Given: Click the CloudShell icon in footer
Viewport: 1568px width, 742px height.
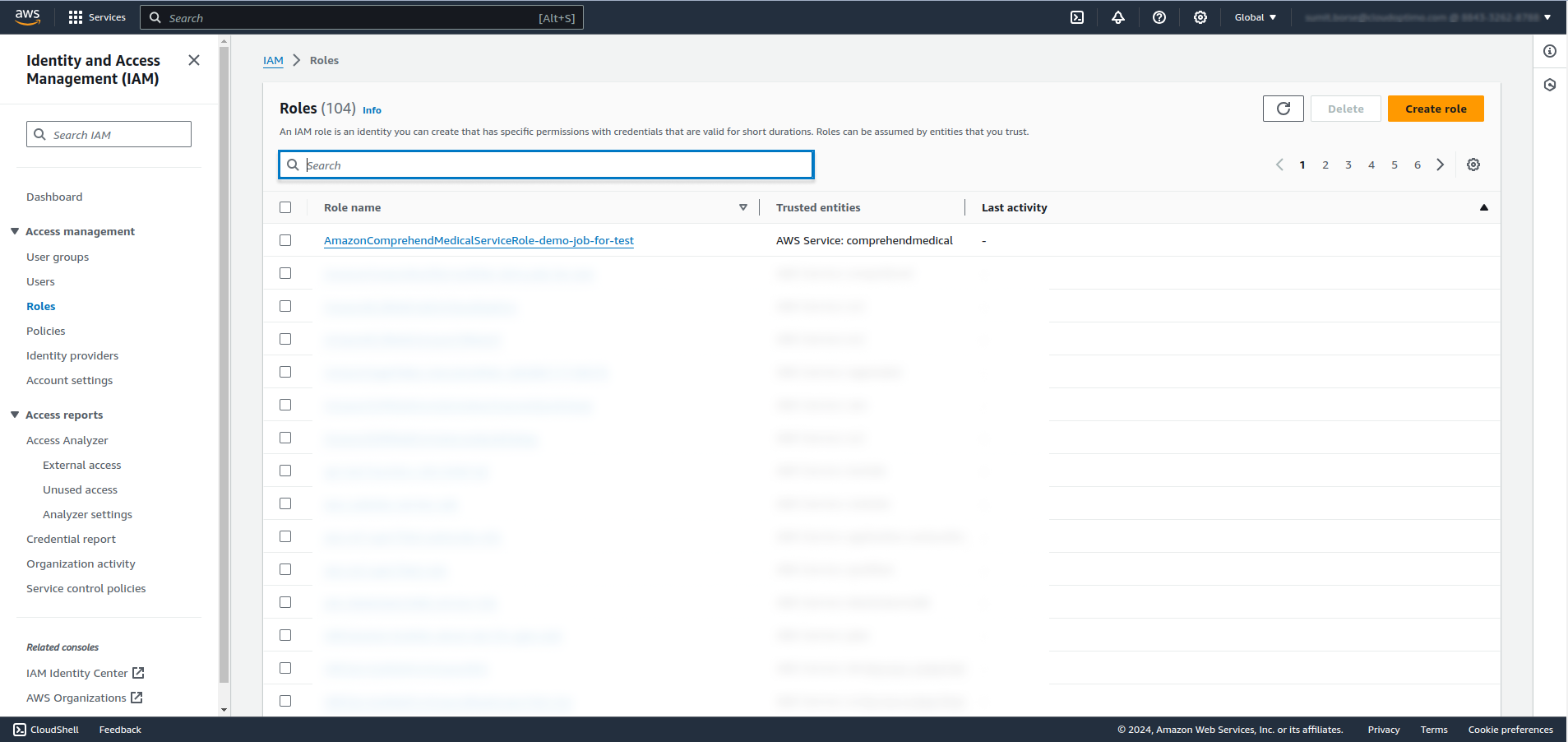Looking at the screenshot, I should point(20,730).
